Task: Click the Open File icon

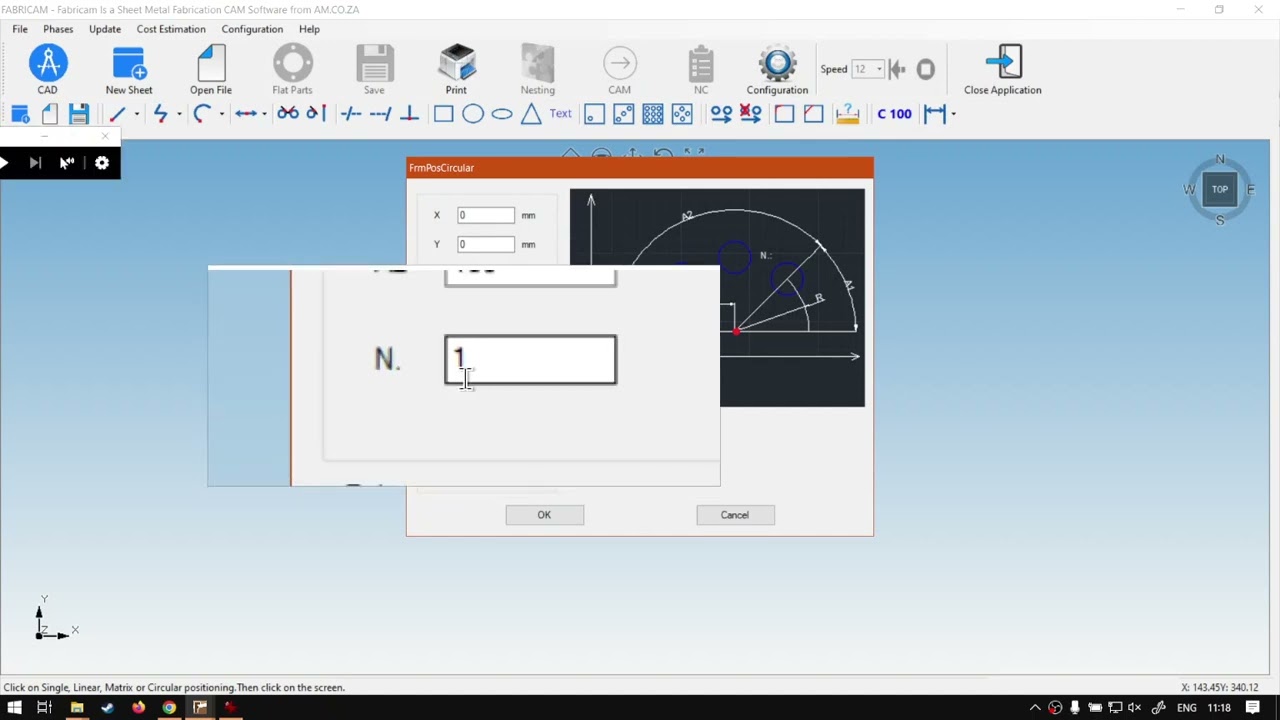Action: 211,64
